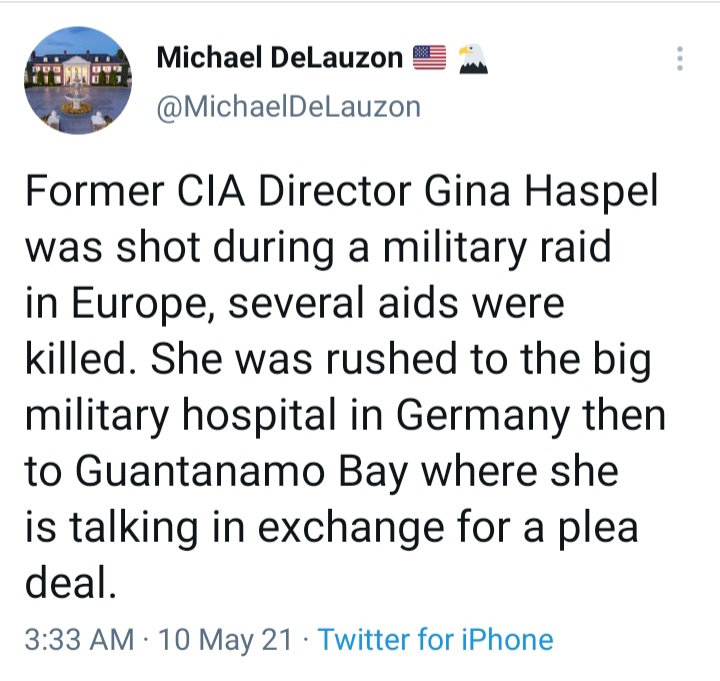
Task: Visit the @MichaelDeLauzon handle
Action: click(x=288, y=107)
